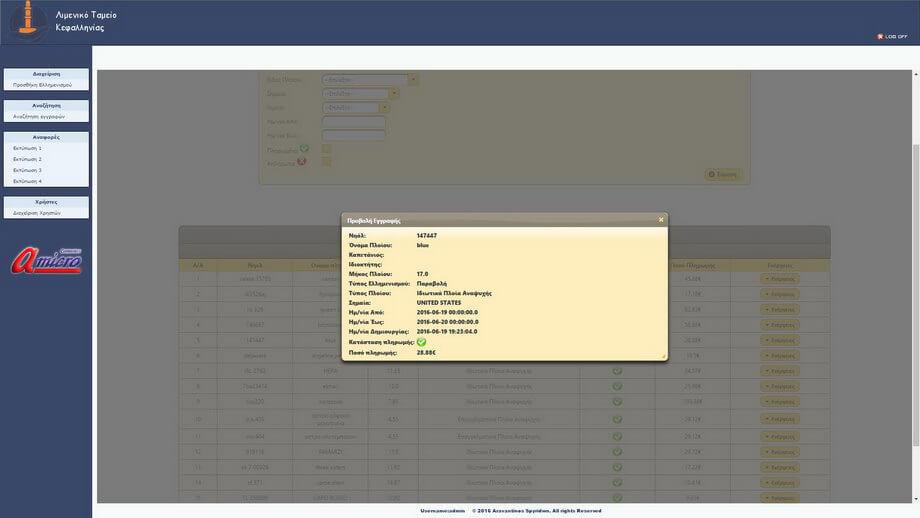Click green check status icon in row 7
Image resolution: width=920 pixels, height=518 pixels.
[x=617, y=371]
